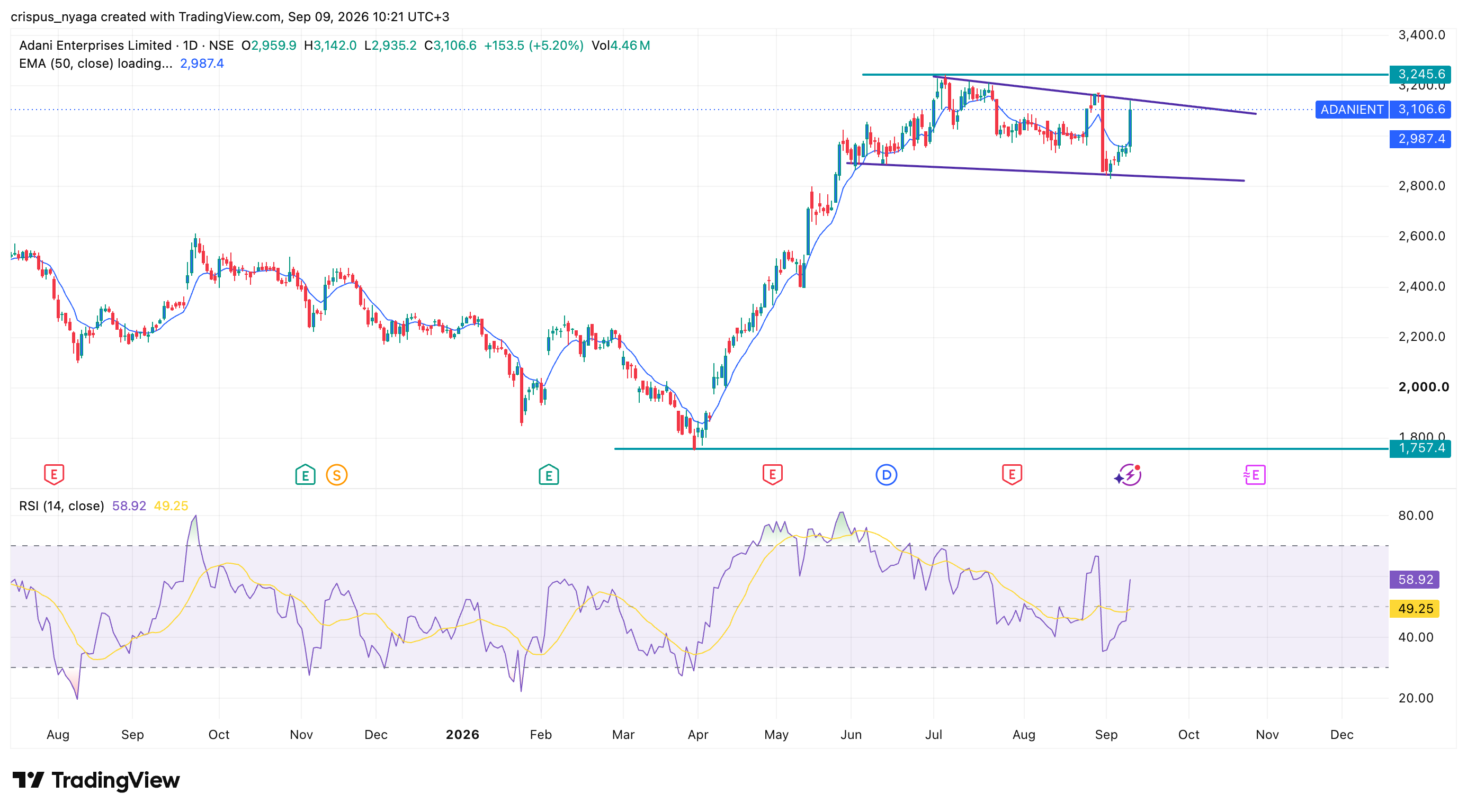Click the 2,987.4 EMA price label on the price axis

pyautogui.click(x=1420, y=139)
